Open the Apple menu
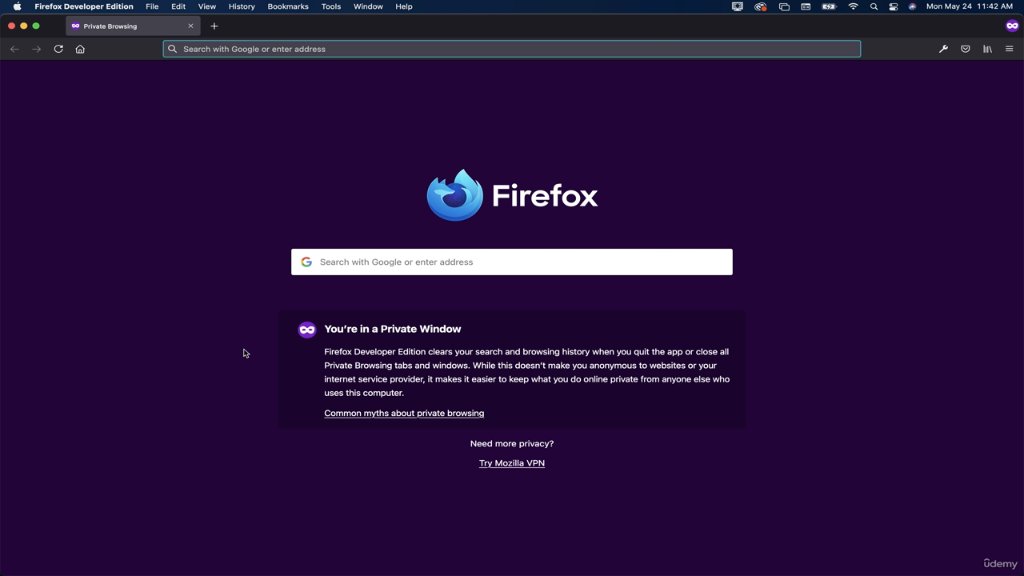Screen dimensions: 1024x576 click(17, 7)
